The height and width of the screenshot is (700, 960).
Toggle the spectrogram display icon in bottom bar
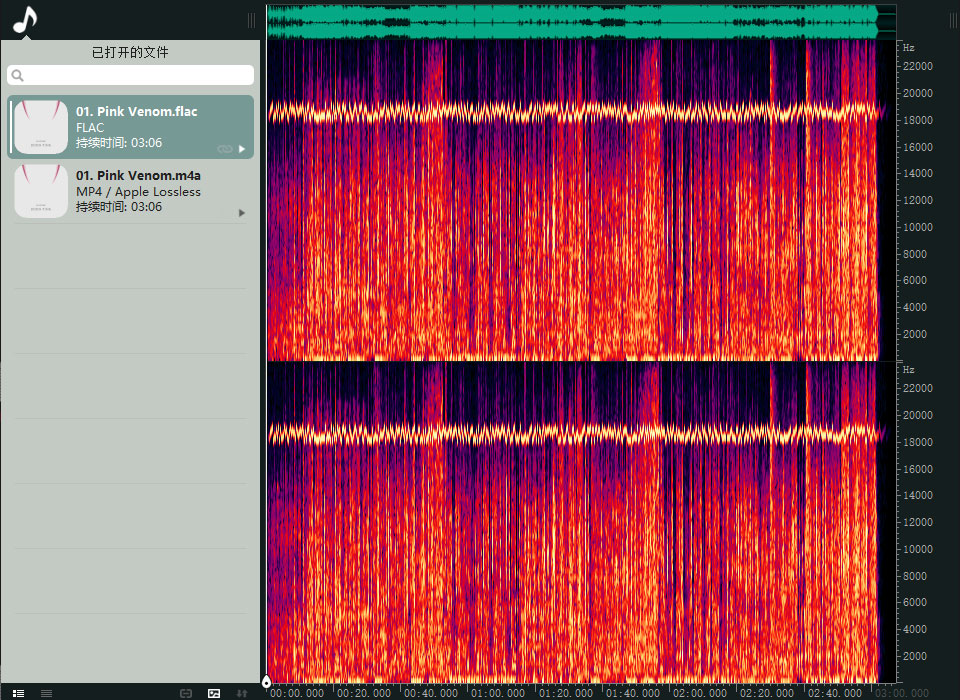pos(213,693)
